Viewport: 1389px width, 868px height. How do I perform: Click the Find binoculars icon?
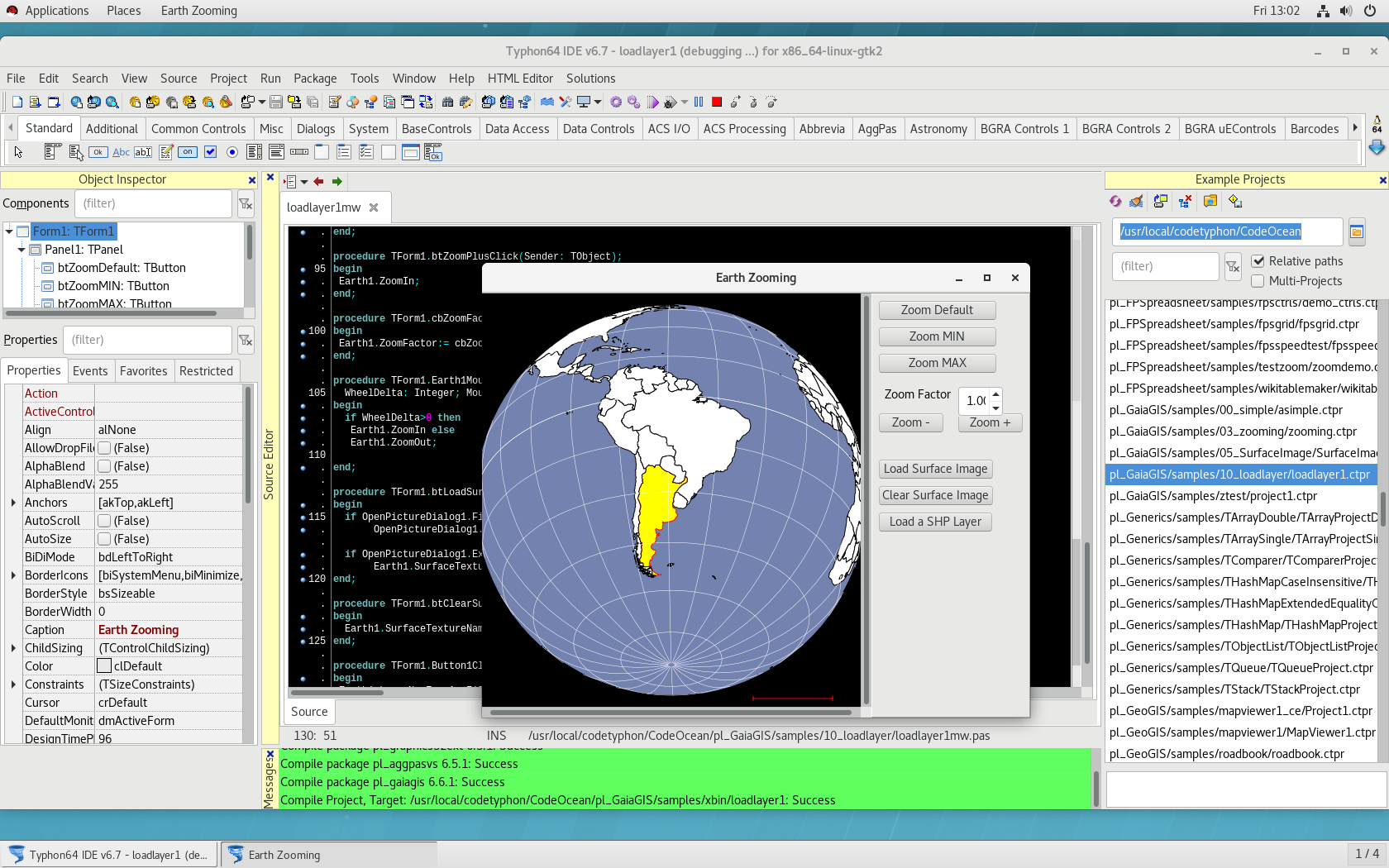[x=447, y=102]
